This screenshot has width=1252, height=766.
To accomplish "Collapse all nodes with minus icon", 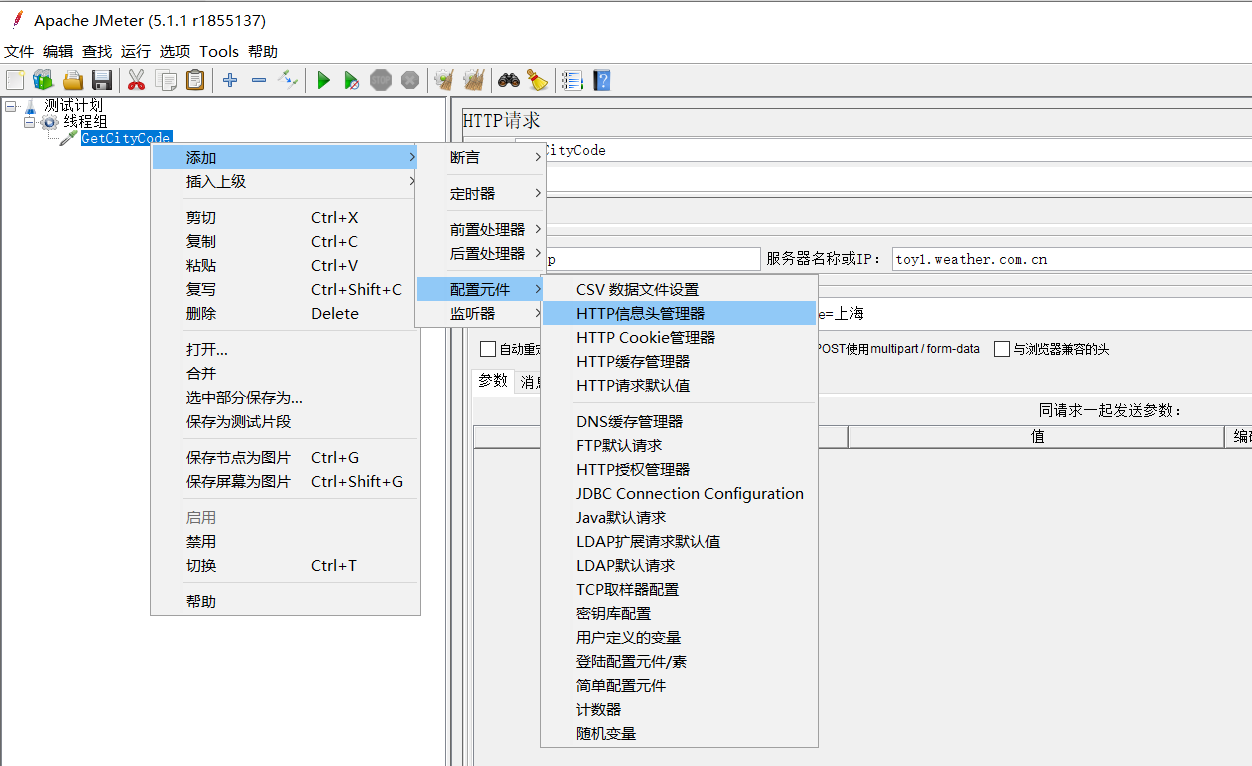I will (259, 80).
